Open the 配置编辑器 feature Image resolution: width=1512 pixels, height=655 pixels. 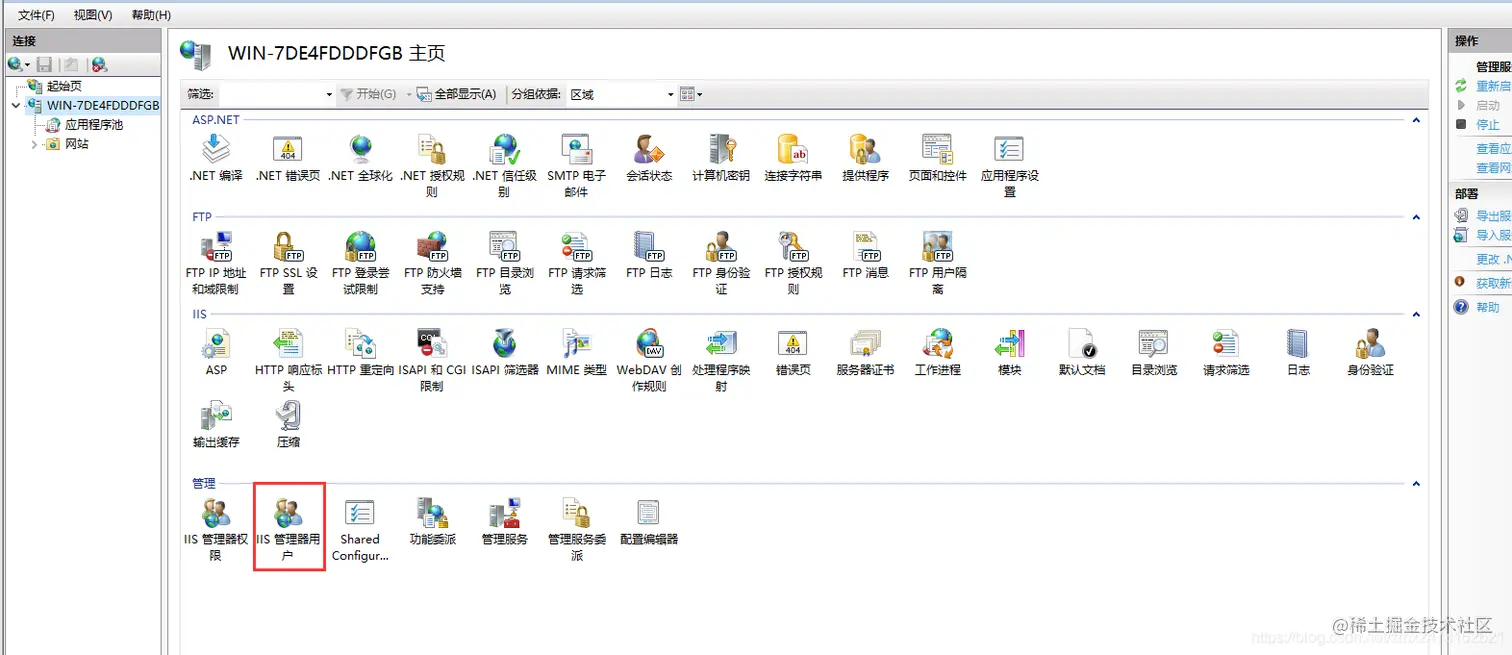pos(649,522)
